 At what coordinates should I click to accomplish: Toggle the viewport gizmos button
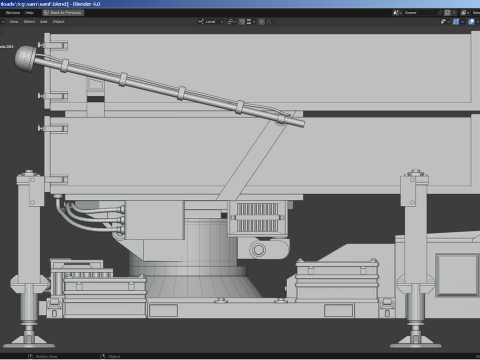point(456,22)
